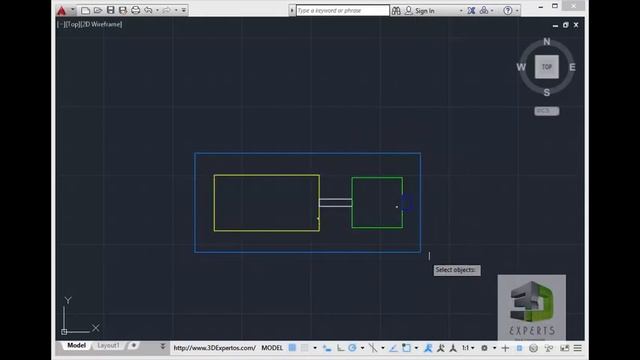
Task: Open status bar Customization menu icon
Action: [x=578, y=348]
